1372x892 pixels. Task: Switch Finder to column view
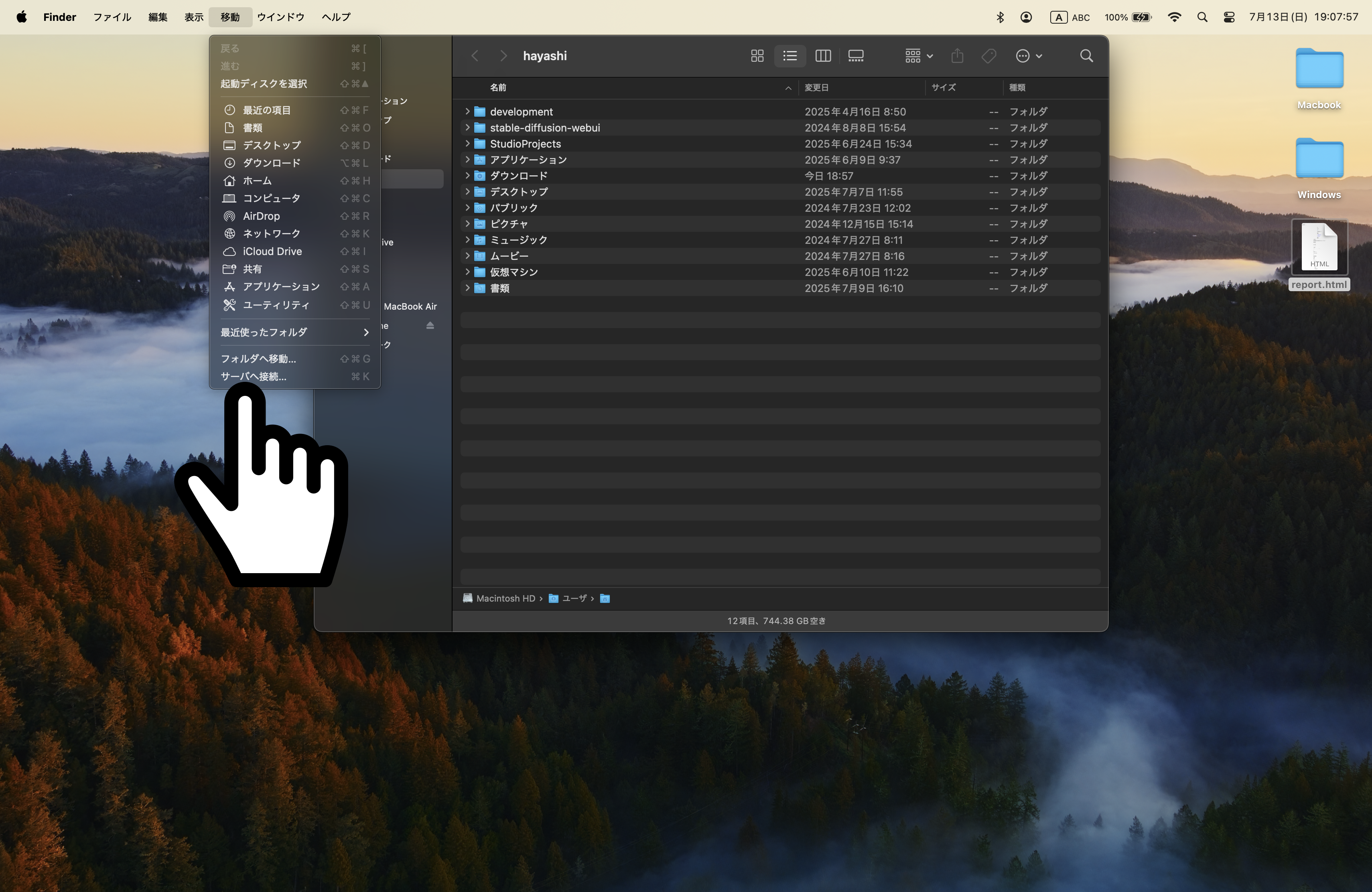click(823, 56)
